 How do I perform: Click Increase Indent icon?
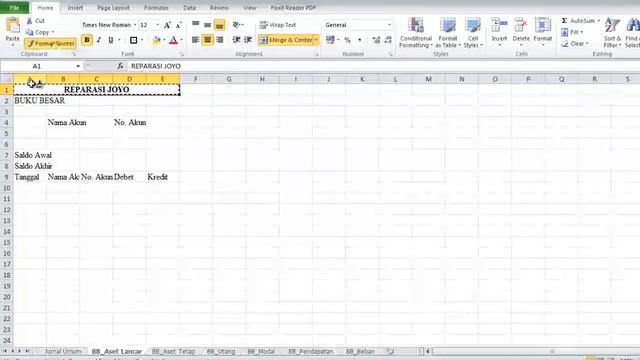tap(248, 40)
